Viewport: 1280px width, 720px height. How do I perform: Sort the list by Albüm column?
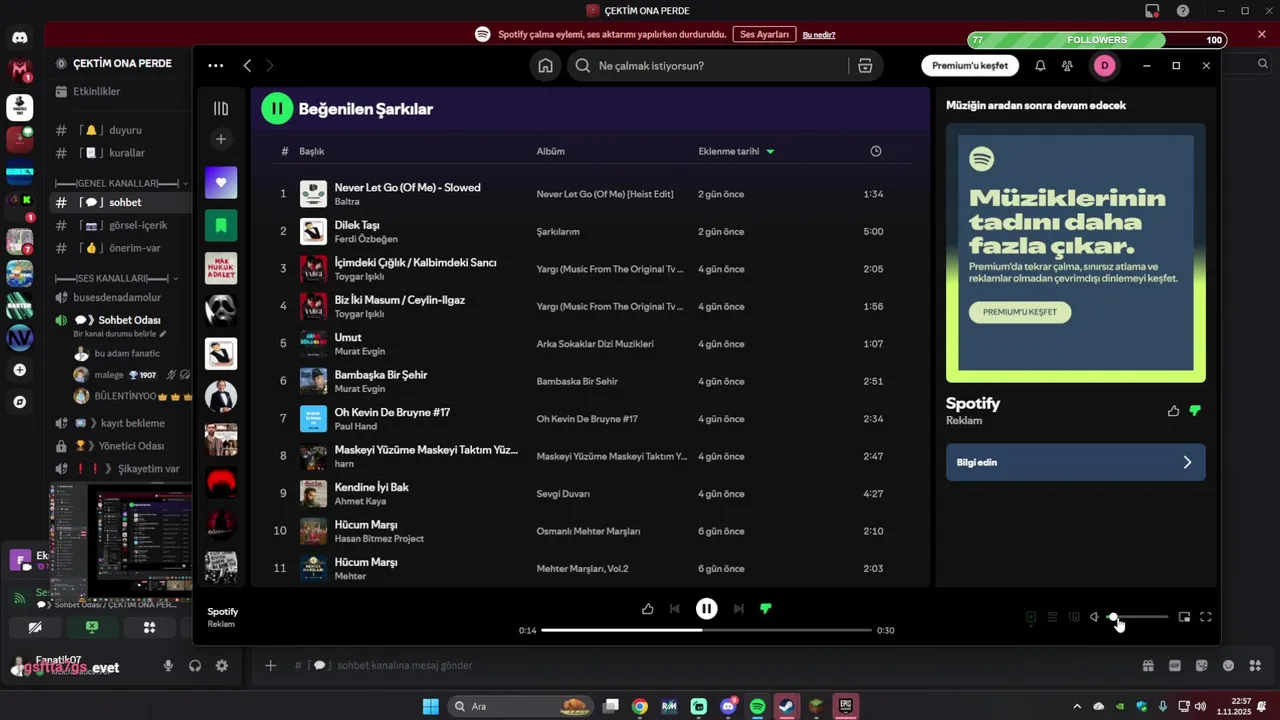[550, 152]
